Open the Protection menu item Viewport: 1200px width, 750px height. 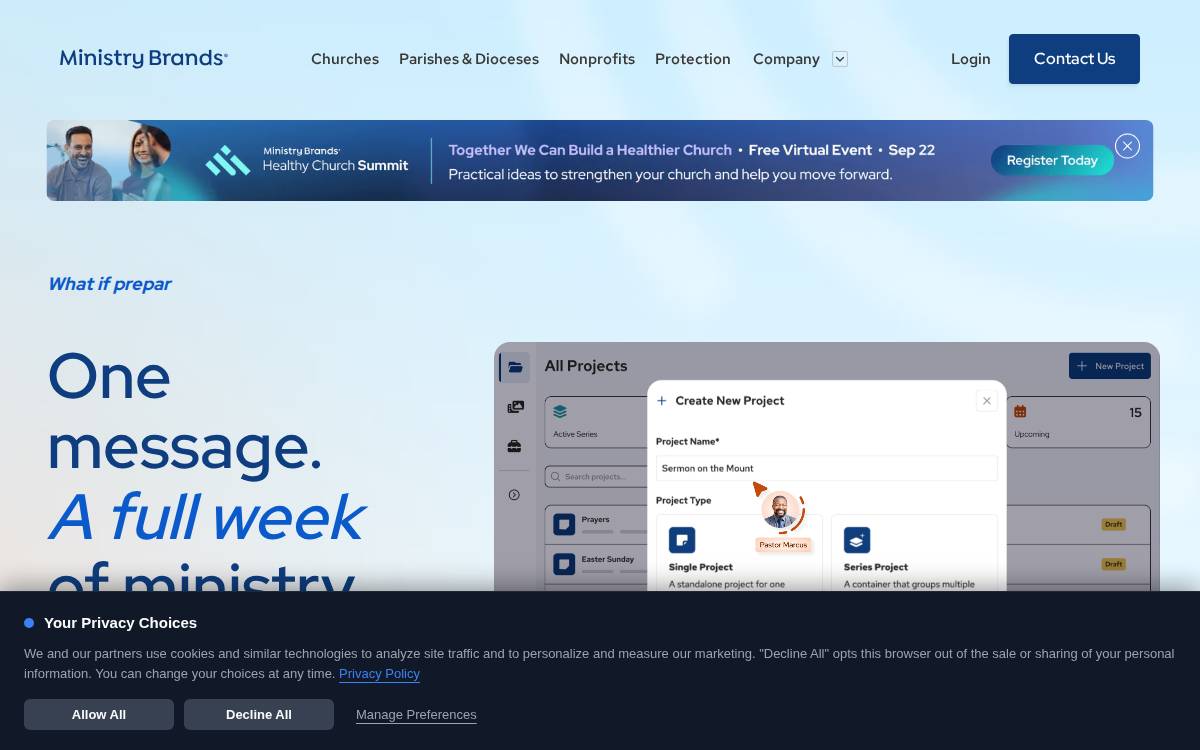pyautogui.click(x=693, y=59)
